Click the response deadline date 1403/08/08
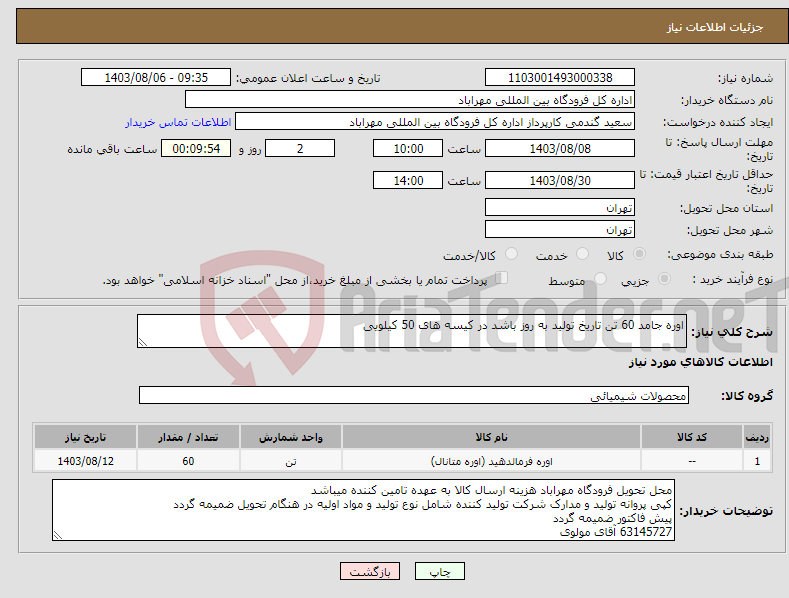 (560, 148)
